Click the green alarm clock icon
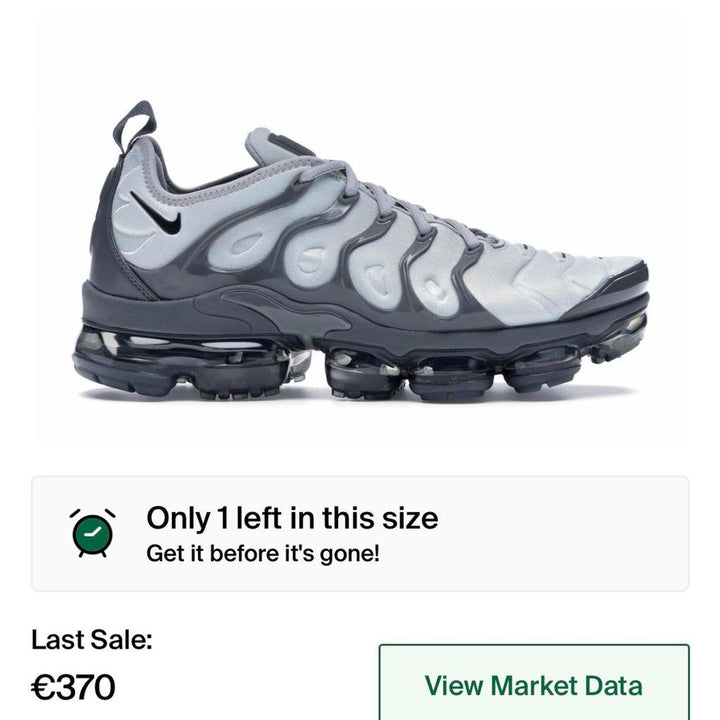720x720 pixels. (x=93, y=533)
